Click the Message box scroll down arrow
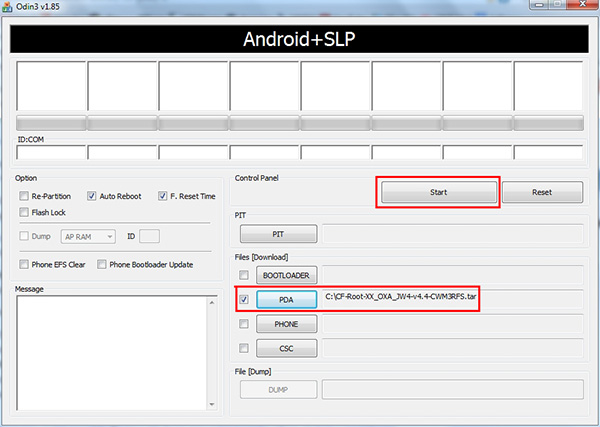The height and width of the screenshot is (427, 600). click(x=212, y=404)
